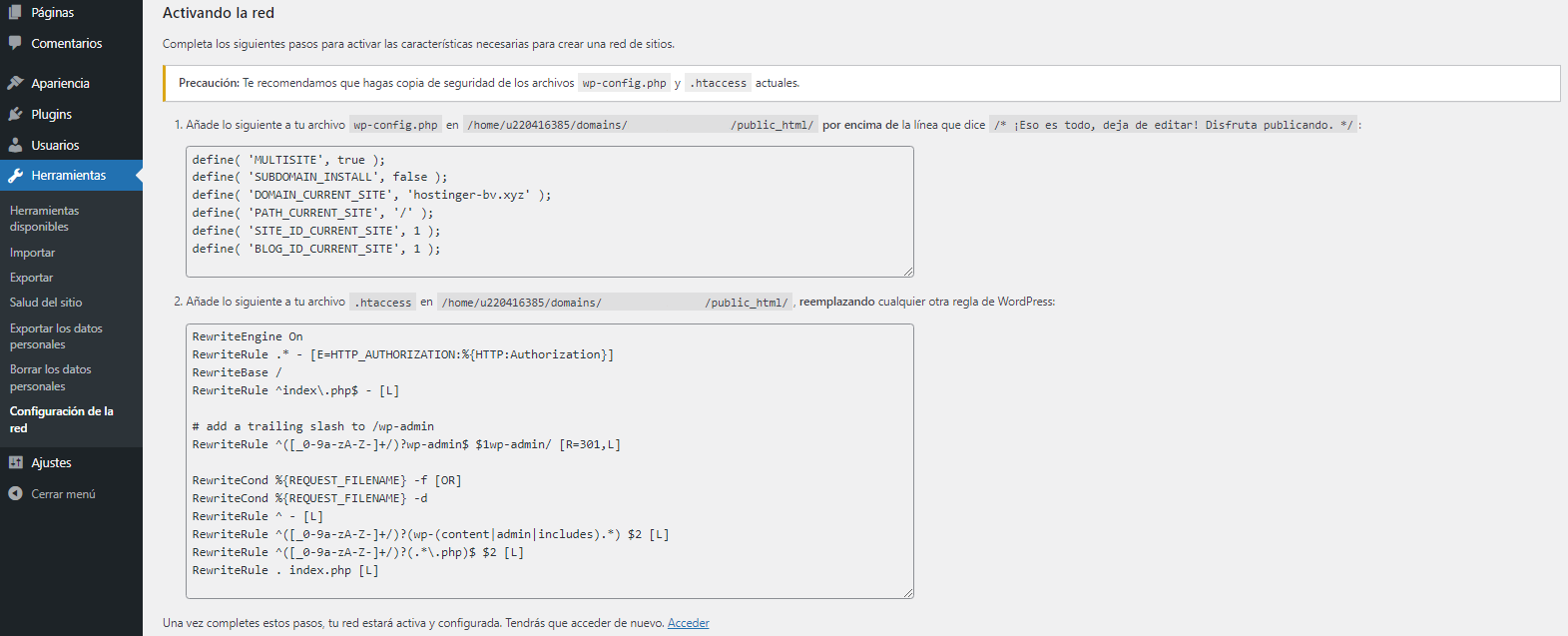Go to Salud del sitio
Screen dimensions: 1568x636
click(x=46, y=303)
